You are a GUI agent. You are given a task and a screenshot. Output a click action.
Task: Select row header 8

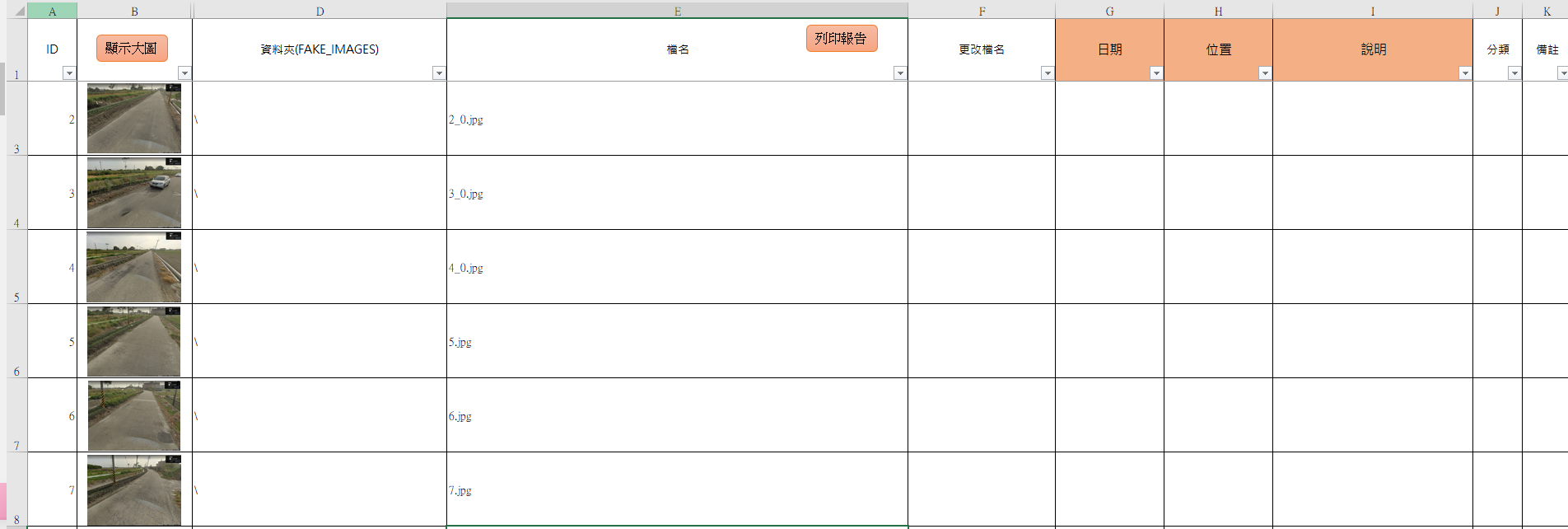point(17,489)
